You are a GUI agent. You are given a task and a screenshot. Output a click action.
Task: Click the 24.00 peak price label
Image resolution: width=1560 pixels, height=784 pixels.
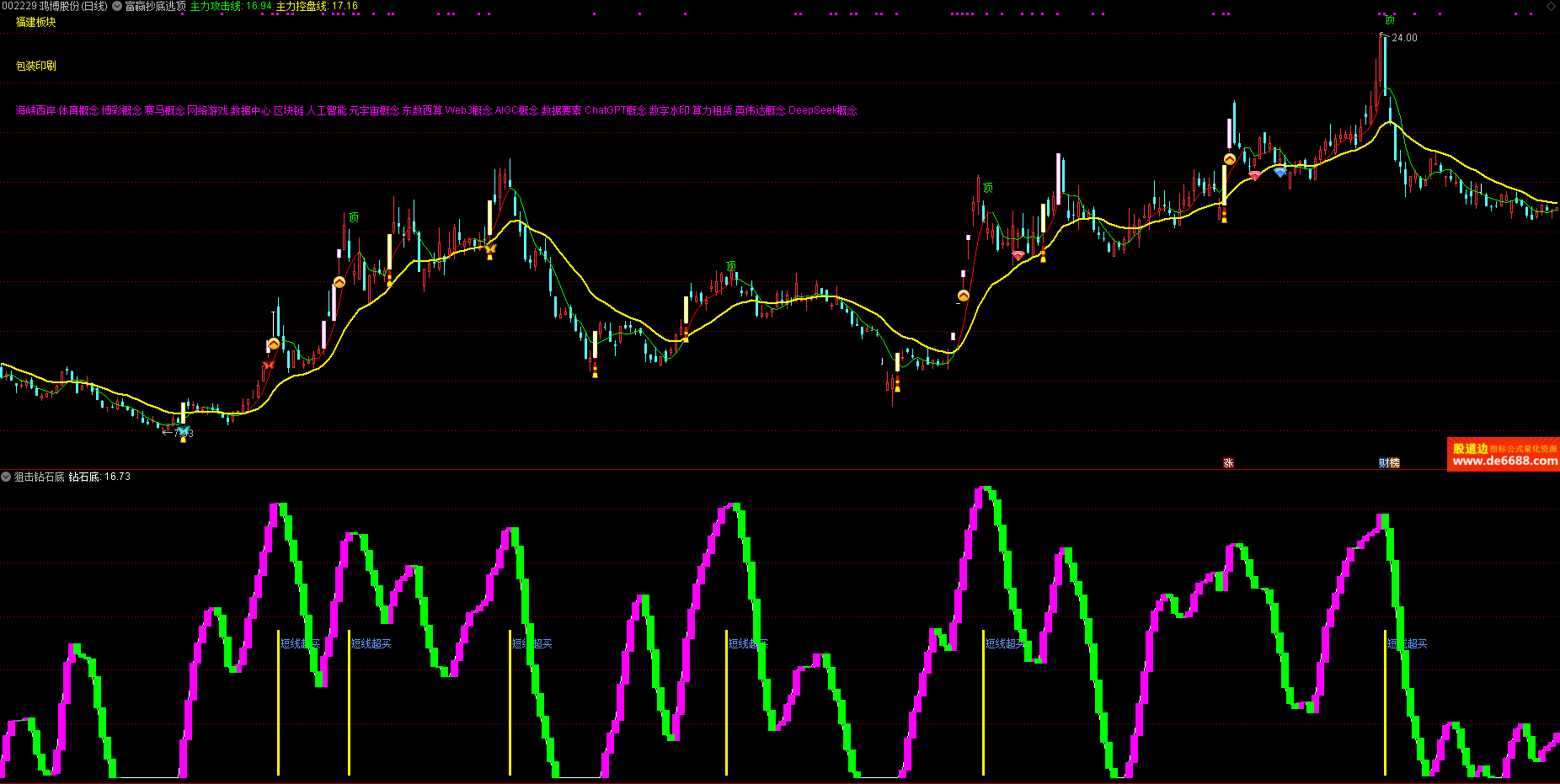(1404, 38)
